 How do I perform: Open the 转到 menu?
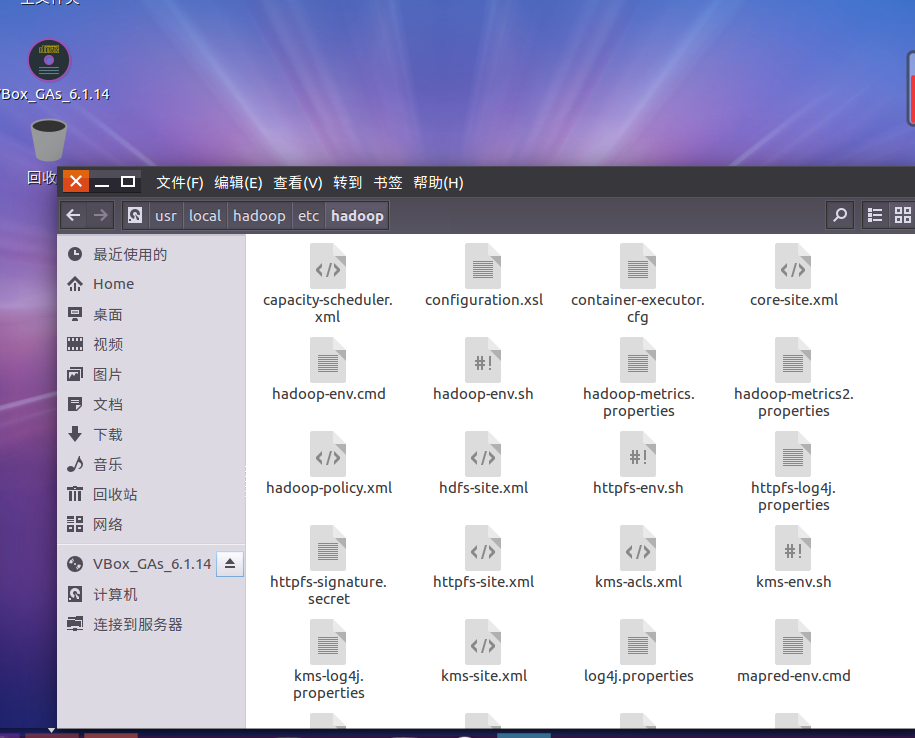tap(348, 183)
